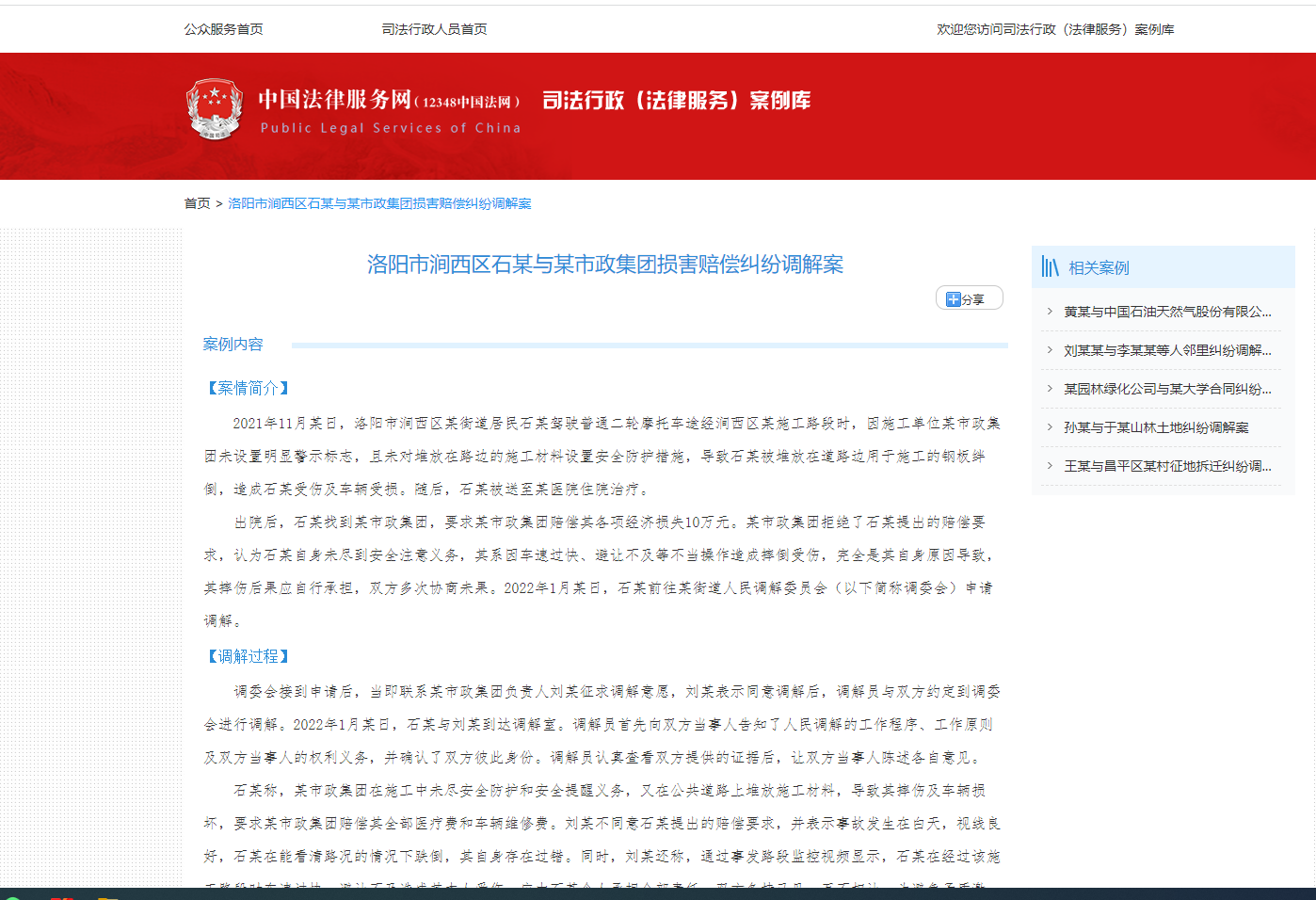This screenshot has width=1316, height=900.
Task: Click 首页 in the breadcrumb
Action: point(197,203)
